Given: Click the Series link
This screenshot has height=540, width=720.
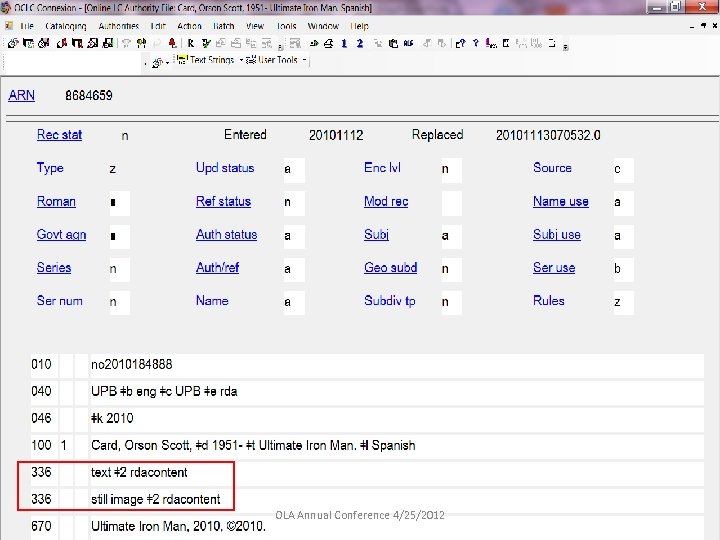Looking at the screenshot, I should [x=54, y=268].
